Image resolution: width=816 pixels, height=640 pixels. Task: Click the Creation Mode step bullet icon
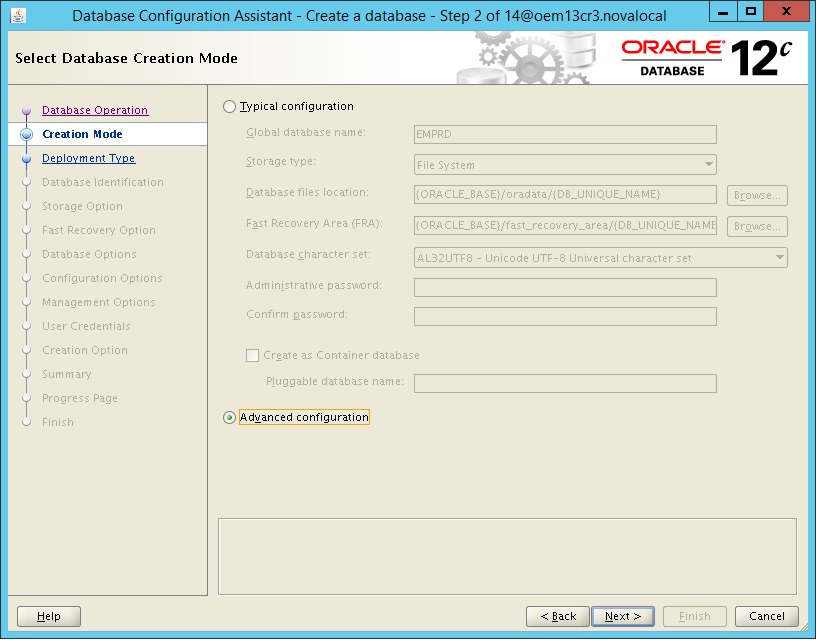27,135
